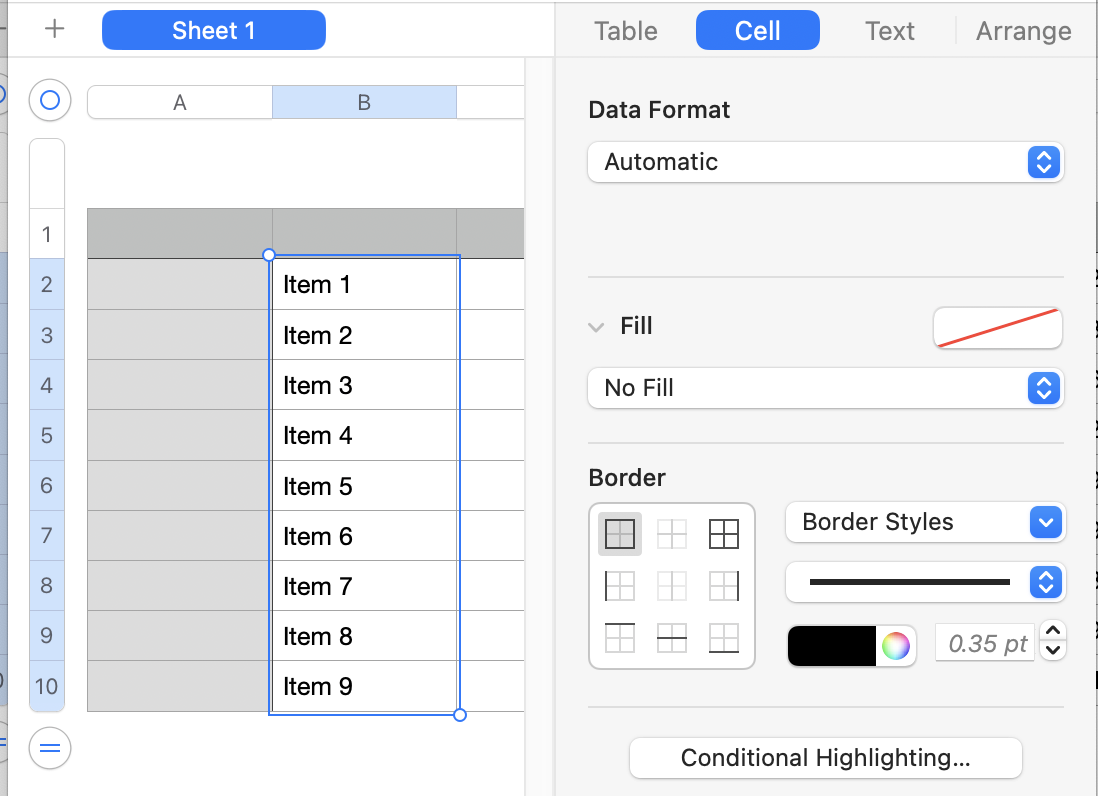The width and height of the screenshot is (1098, 796).
Task: Open the color wheel for border color
Action: click(x=896, y=646)
